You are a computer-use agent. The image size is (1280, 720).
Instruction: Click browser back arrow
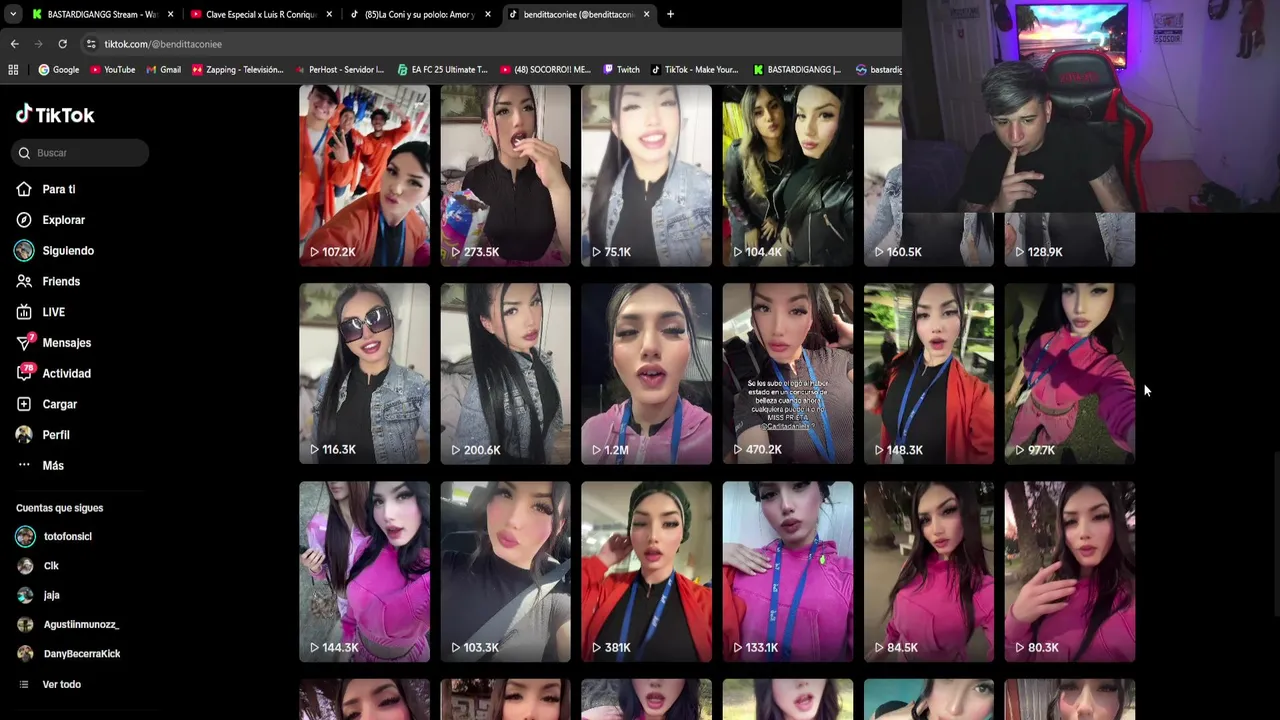pyautogui.click(x=14, y=44)
